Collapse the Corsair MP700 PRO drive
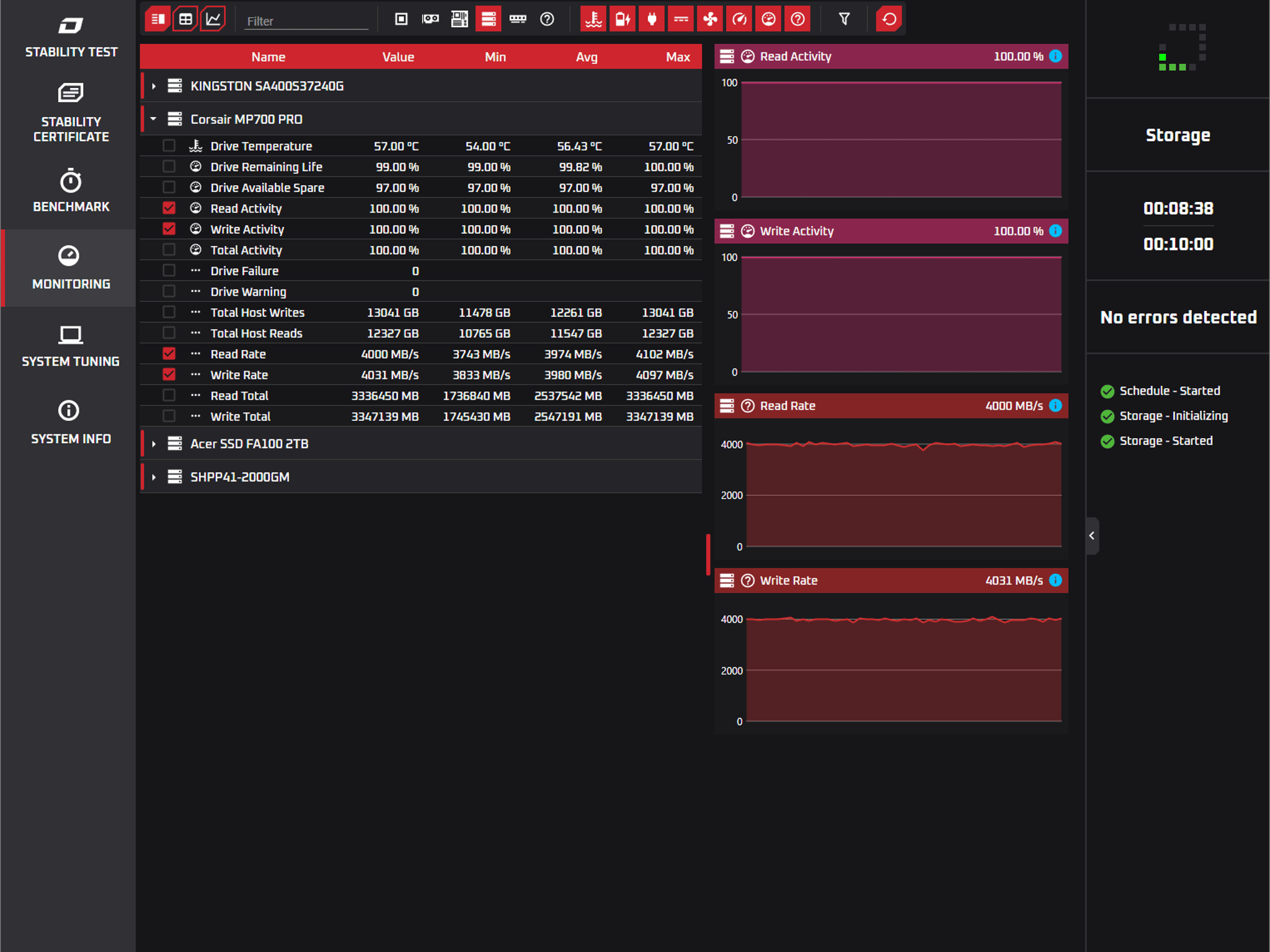 pos(154,119)
